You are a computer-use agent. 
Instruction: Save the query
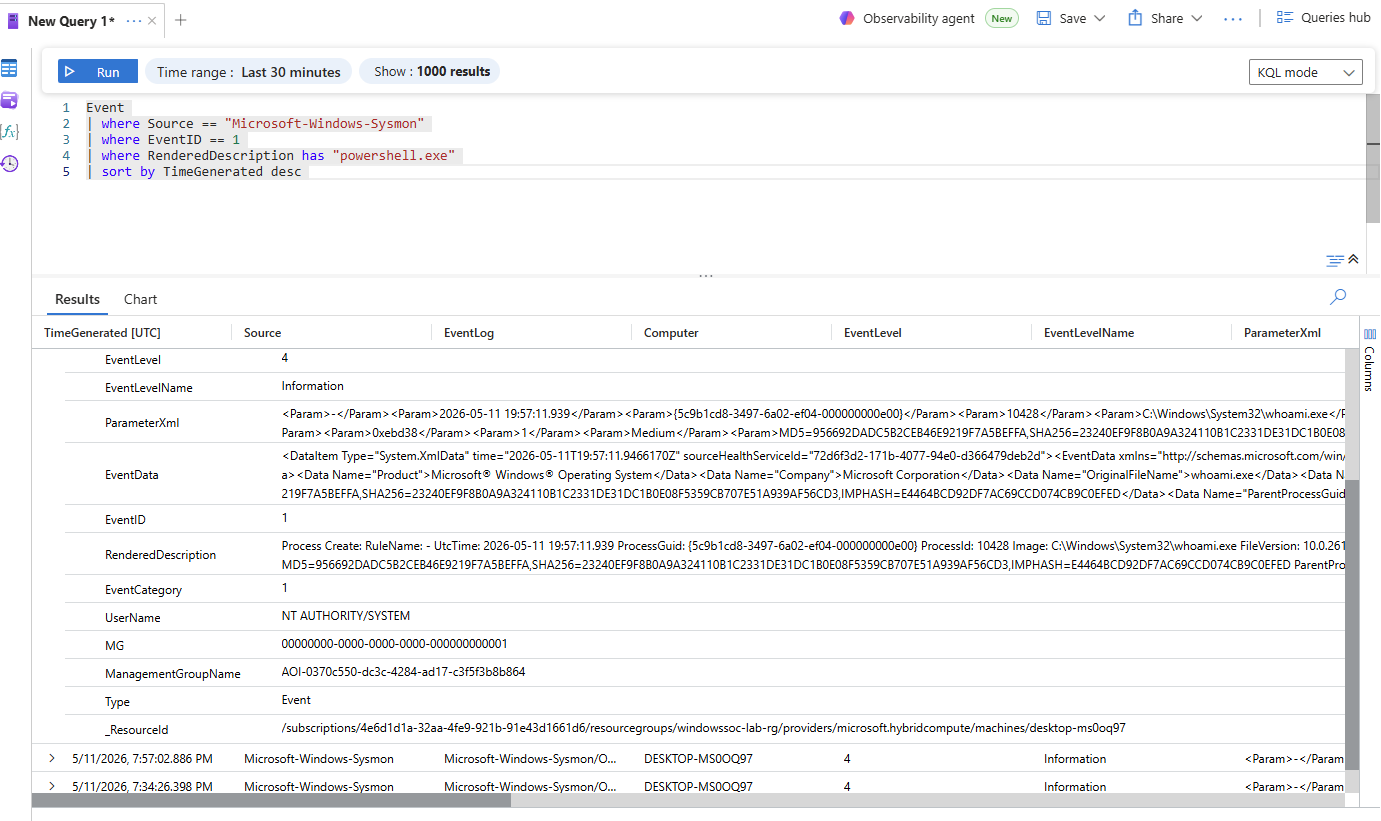click(x=1062, y=18)
